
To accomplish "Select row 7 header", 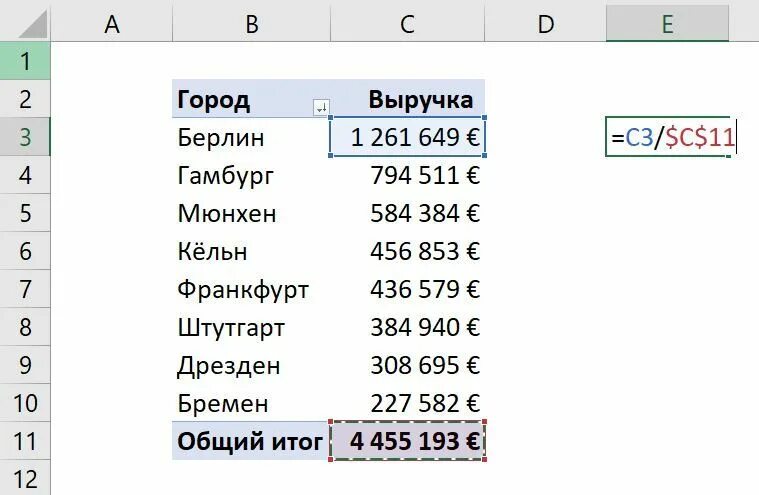I will click(x=25, y=289).
